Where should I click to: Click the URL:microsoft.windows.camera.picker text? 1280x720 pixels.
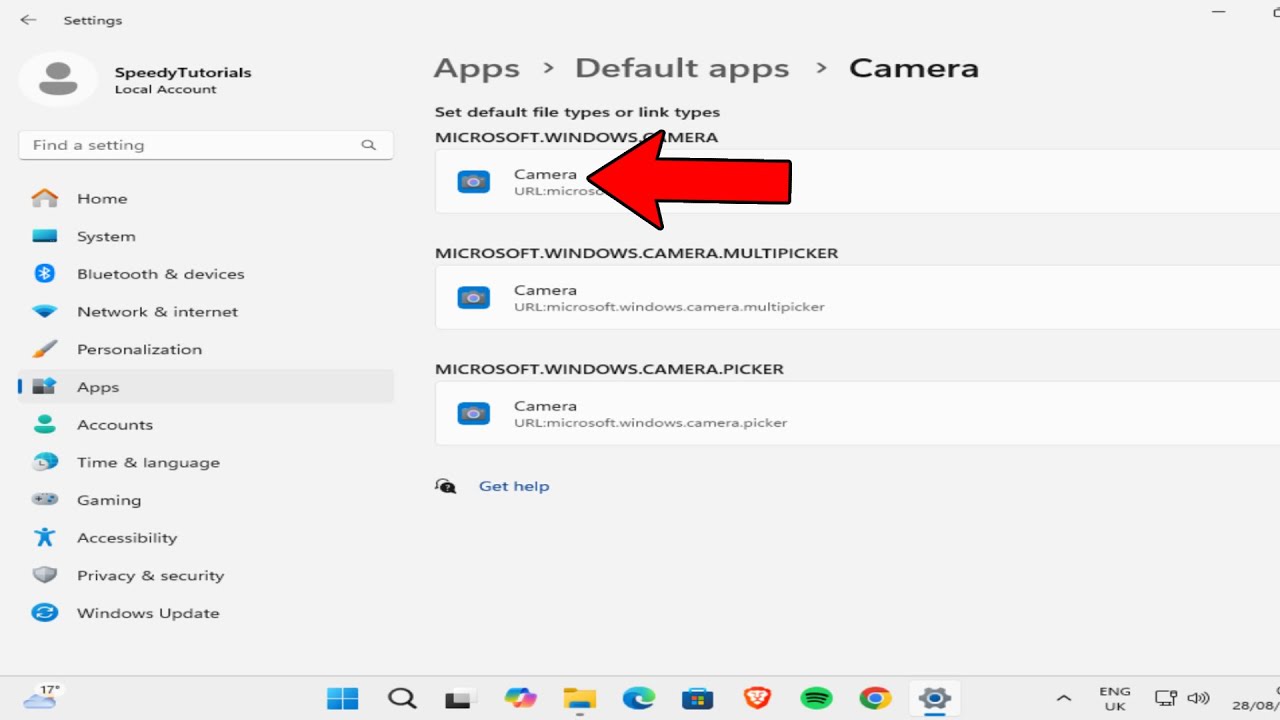click(x=651, y=423)
